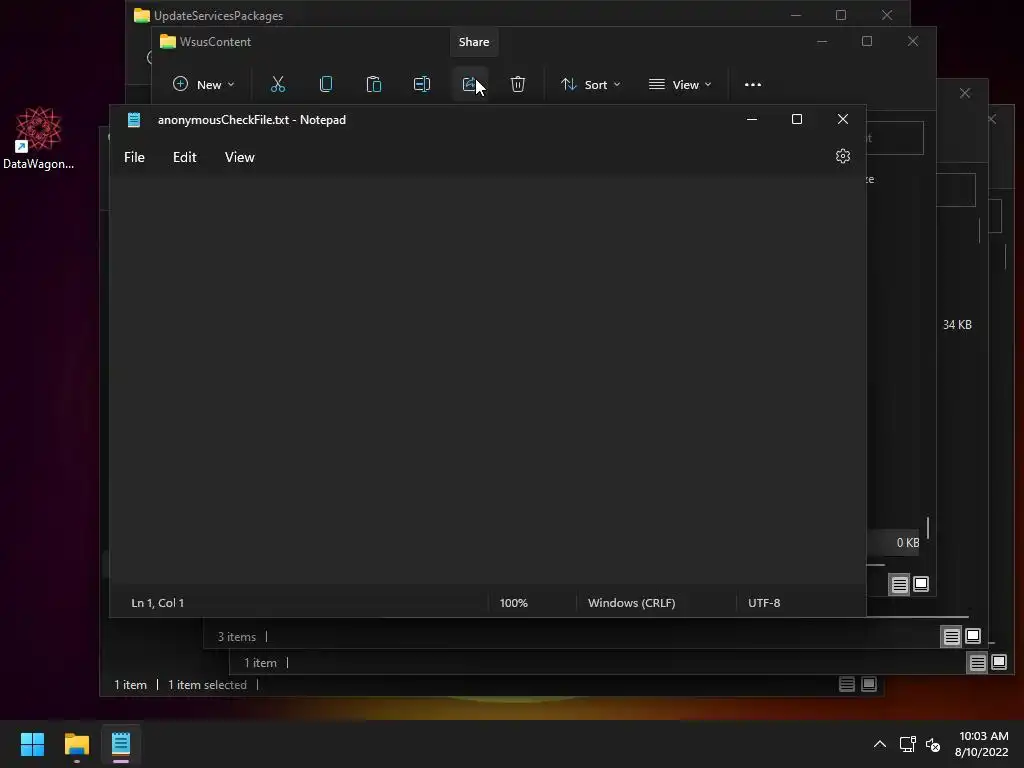Open the Notepad Edit menu
The width and height of the screenshot is (1024, 768).
(185, 157)
